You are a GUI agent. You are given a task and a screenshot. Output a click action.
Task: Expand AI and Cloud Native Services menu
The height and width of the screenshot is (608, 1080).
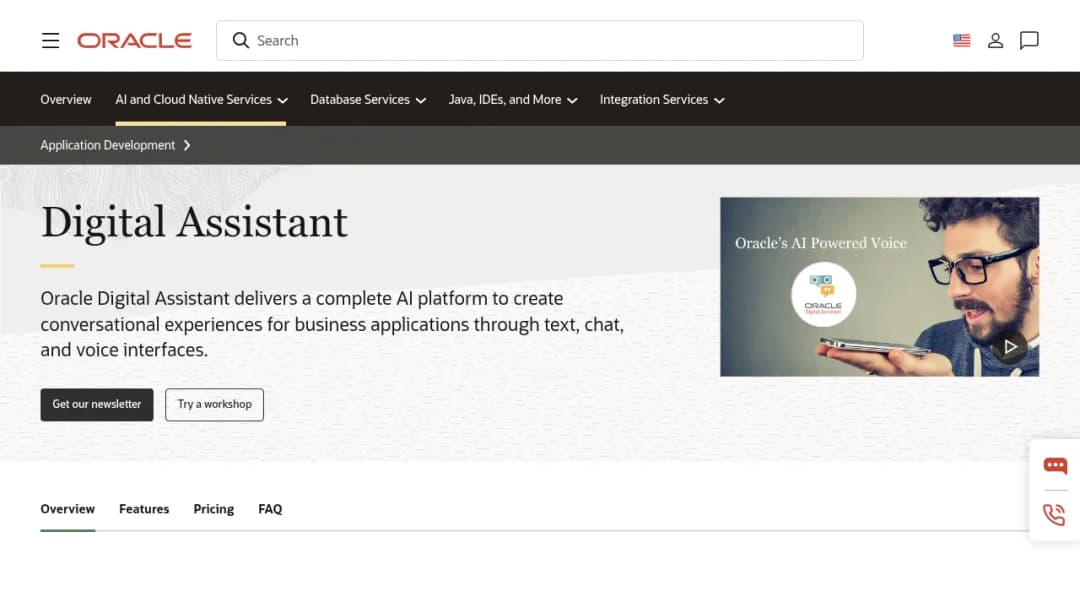coord(201,100)
